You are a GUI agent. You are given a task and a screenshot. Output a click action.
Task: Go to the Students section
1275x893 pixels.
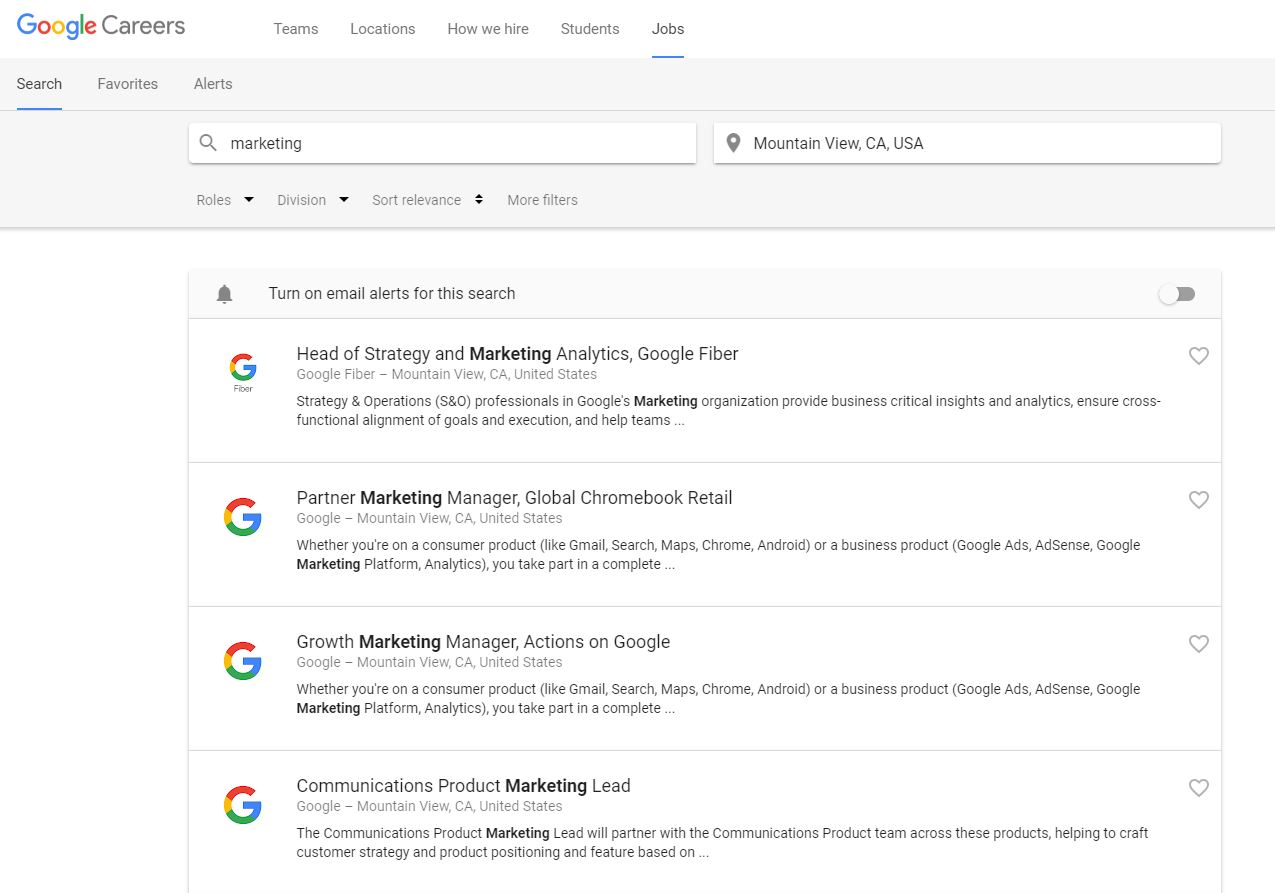point(590,29)
